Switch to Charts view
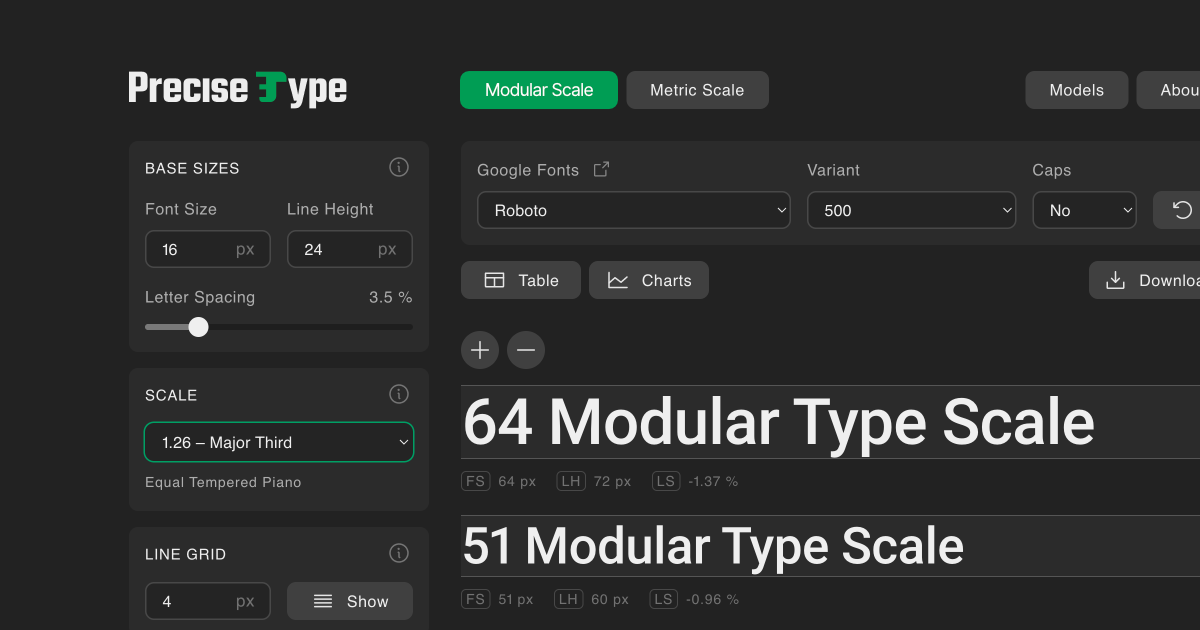The width and height of the screenshot is (1200, 630). coord(648,280)
